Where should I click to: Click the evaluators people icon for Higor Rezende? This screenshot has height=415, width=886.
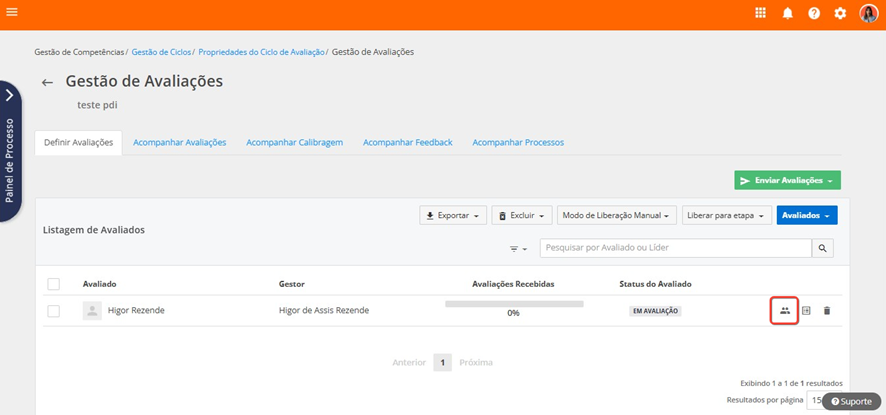click(x=785, y=311)
